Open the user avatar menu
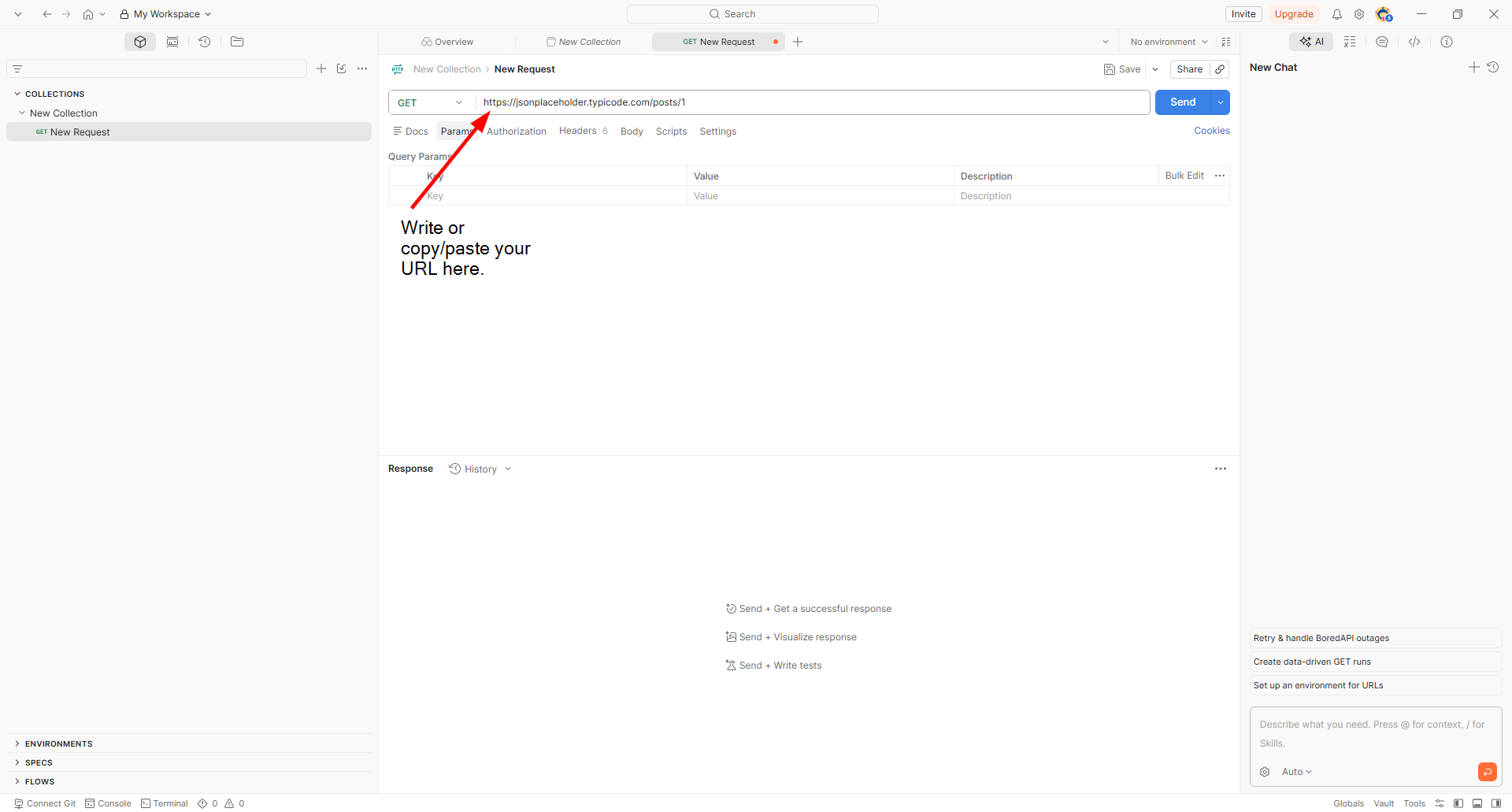Screen dimensions: 1512x812 click(1384, 14)
